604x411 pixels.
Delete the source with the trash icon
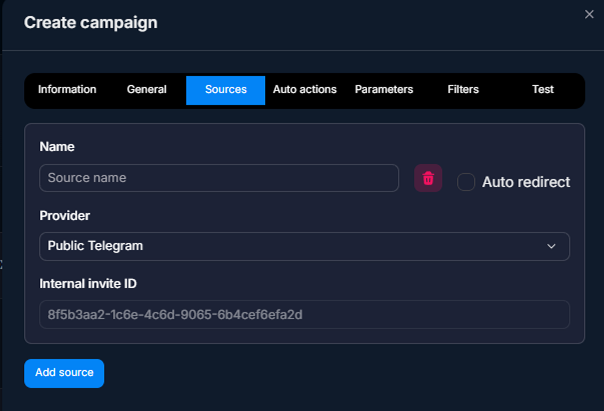click(x=428, y=178)
